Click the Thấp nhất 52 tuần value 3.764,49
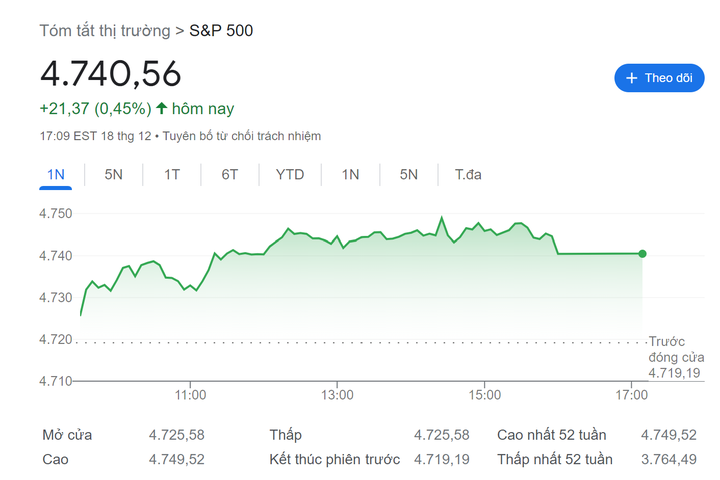Image resolution: width=720 pixels, height=480 pixels. click(x=668, y=459)
